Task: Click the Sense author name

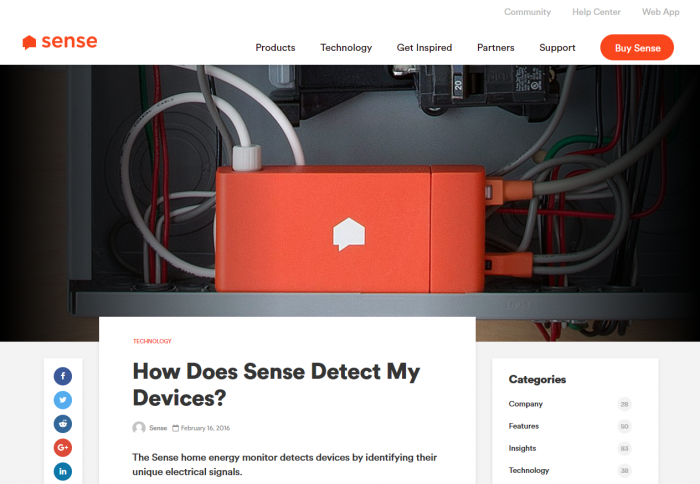Action: [158, 428]
